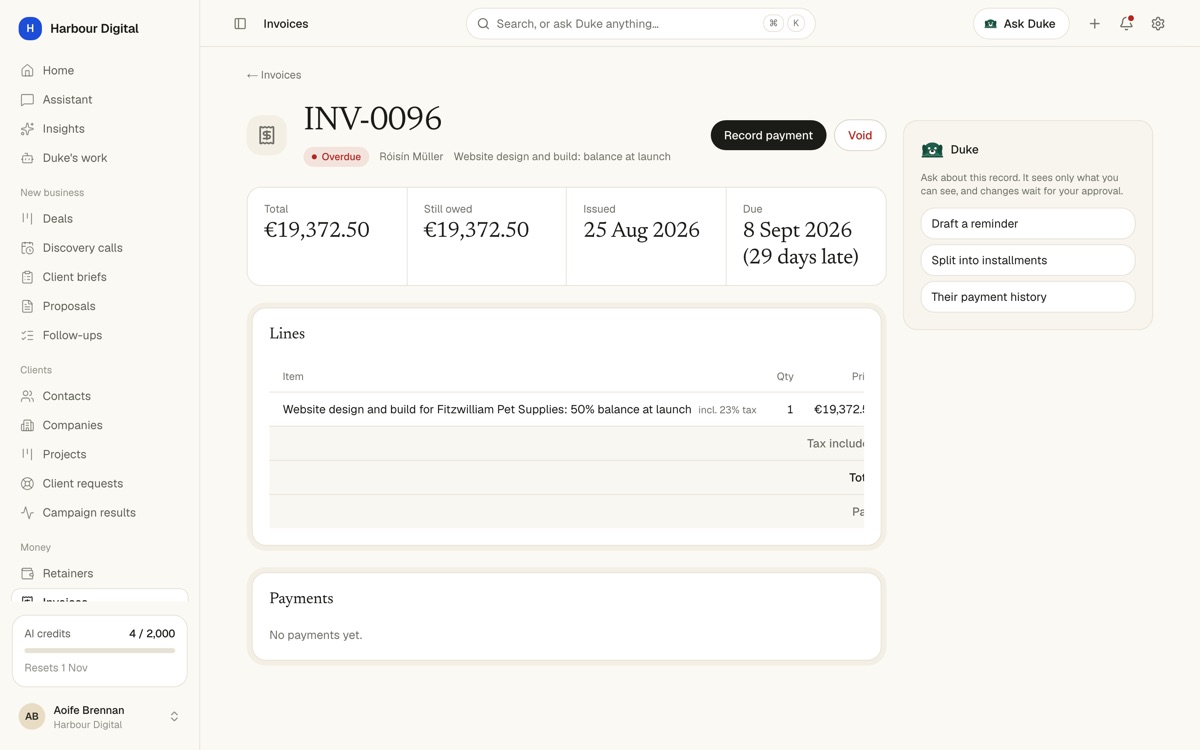Viewport: 1200px width, 750px height.
Task: Choose Their payment history suggestion
Action: (x=1028, y=297)
